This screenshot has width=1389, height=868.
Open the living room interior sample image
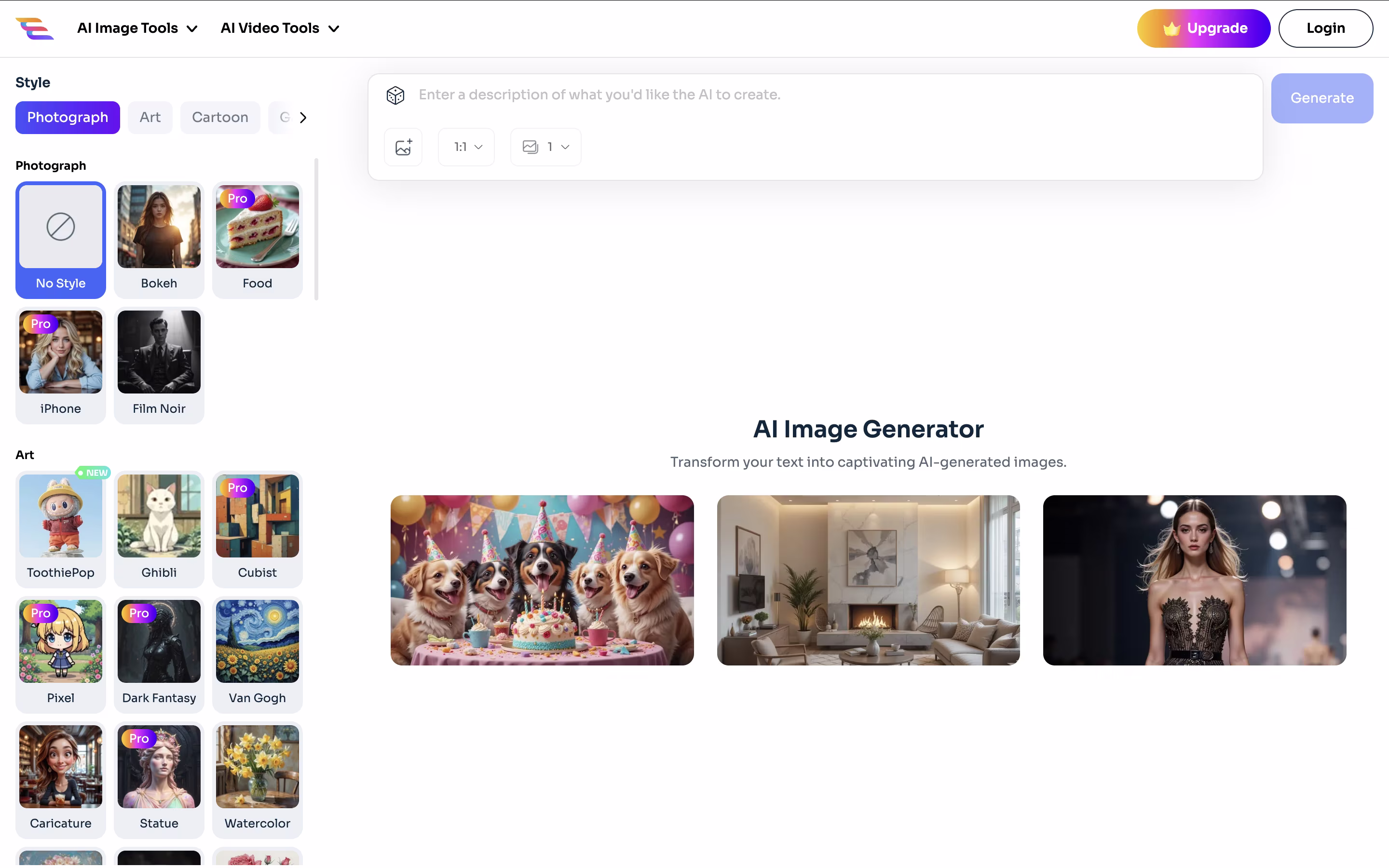pos(869,581)
